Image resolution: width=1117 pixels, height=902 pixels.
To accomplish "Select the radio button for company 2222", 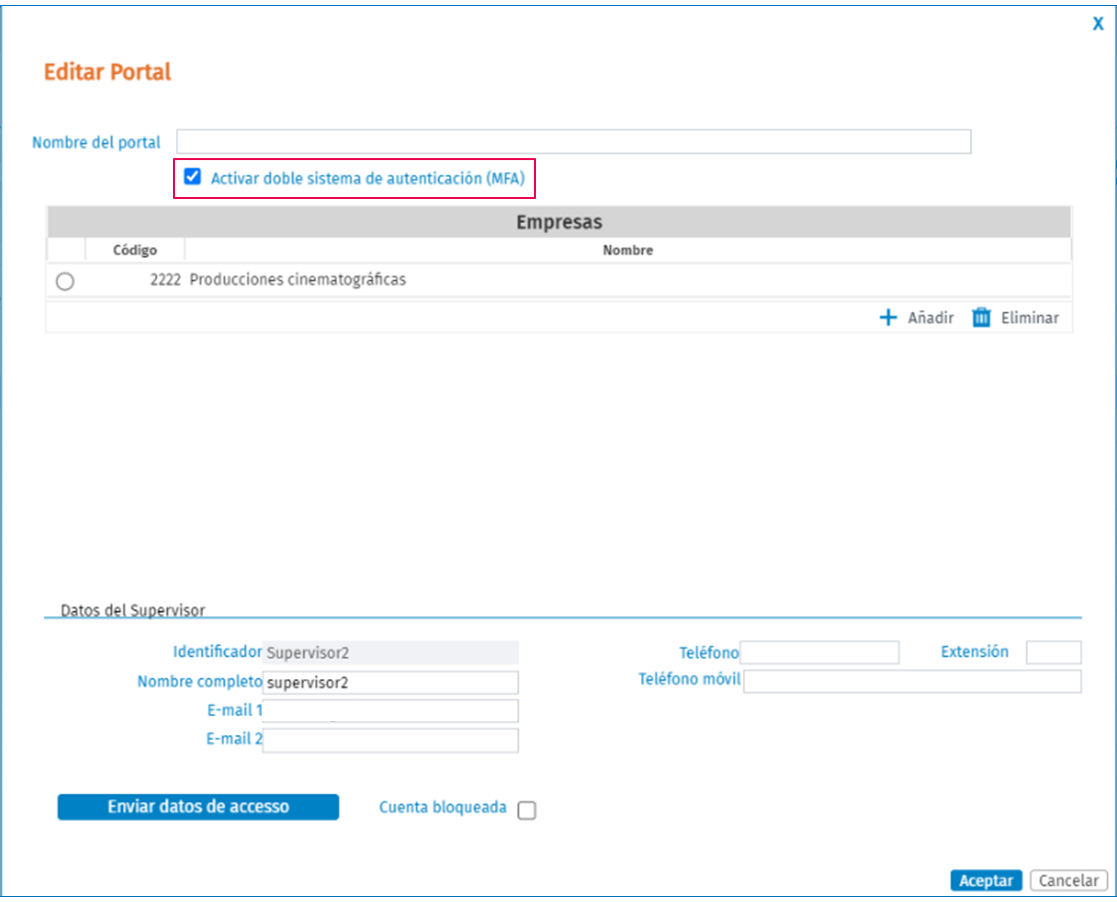I will click(x=65, y=281).
